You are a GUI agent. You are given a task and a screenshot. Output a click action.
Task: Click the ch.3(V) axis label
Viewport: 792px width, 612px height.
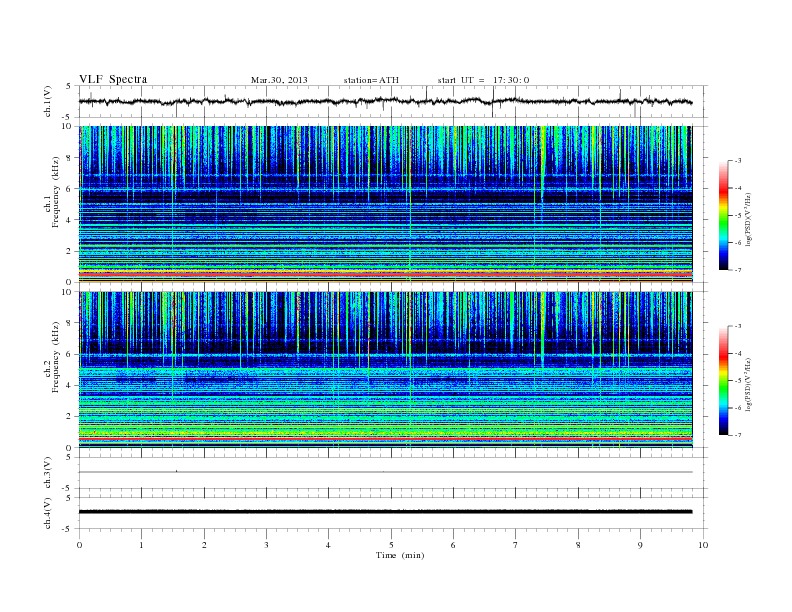(x=47, y=473)
